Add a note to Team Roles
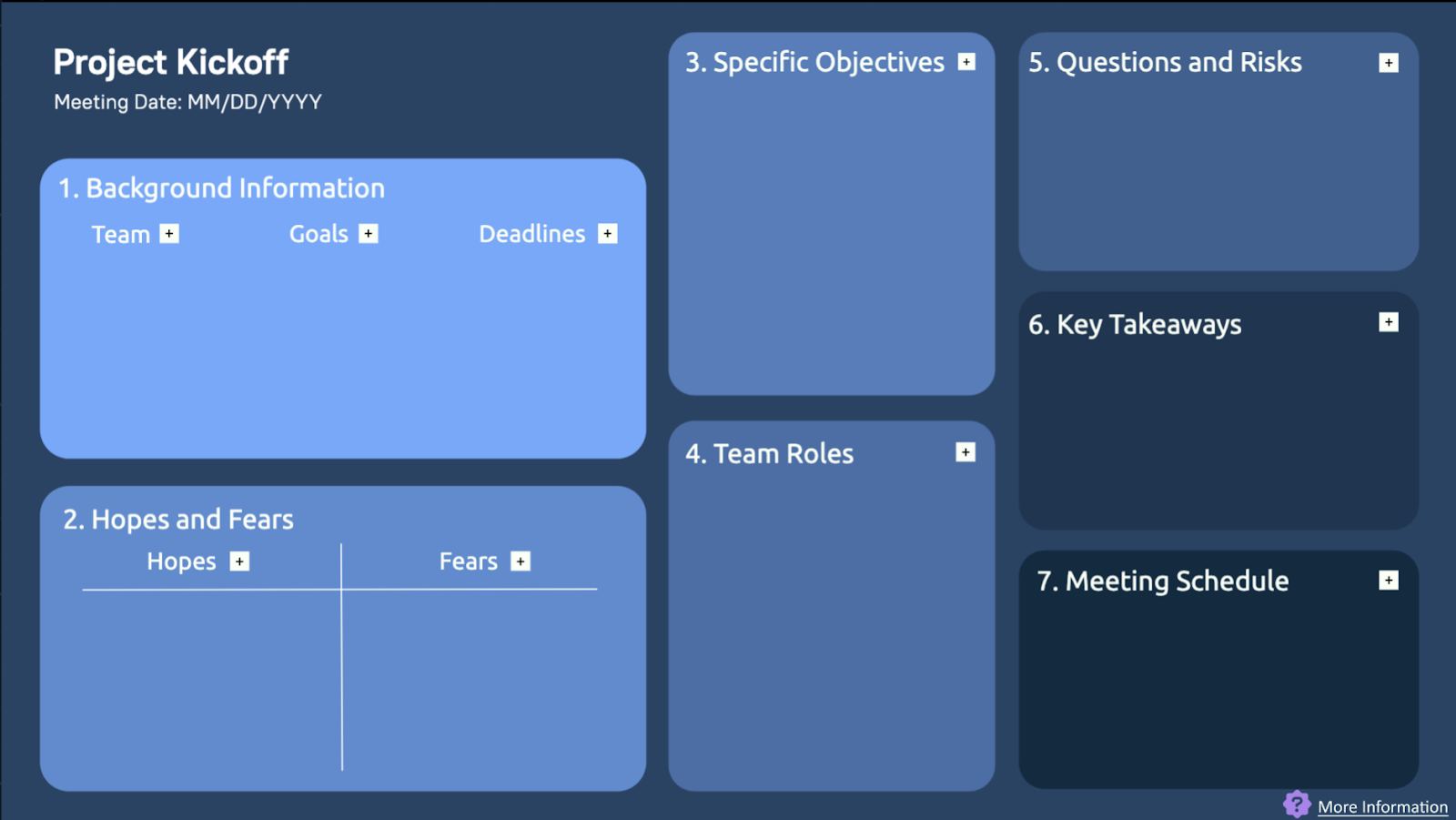Screen dimensions: 1456x820 (x=966, y=452)
